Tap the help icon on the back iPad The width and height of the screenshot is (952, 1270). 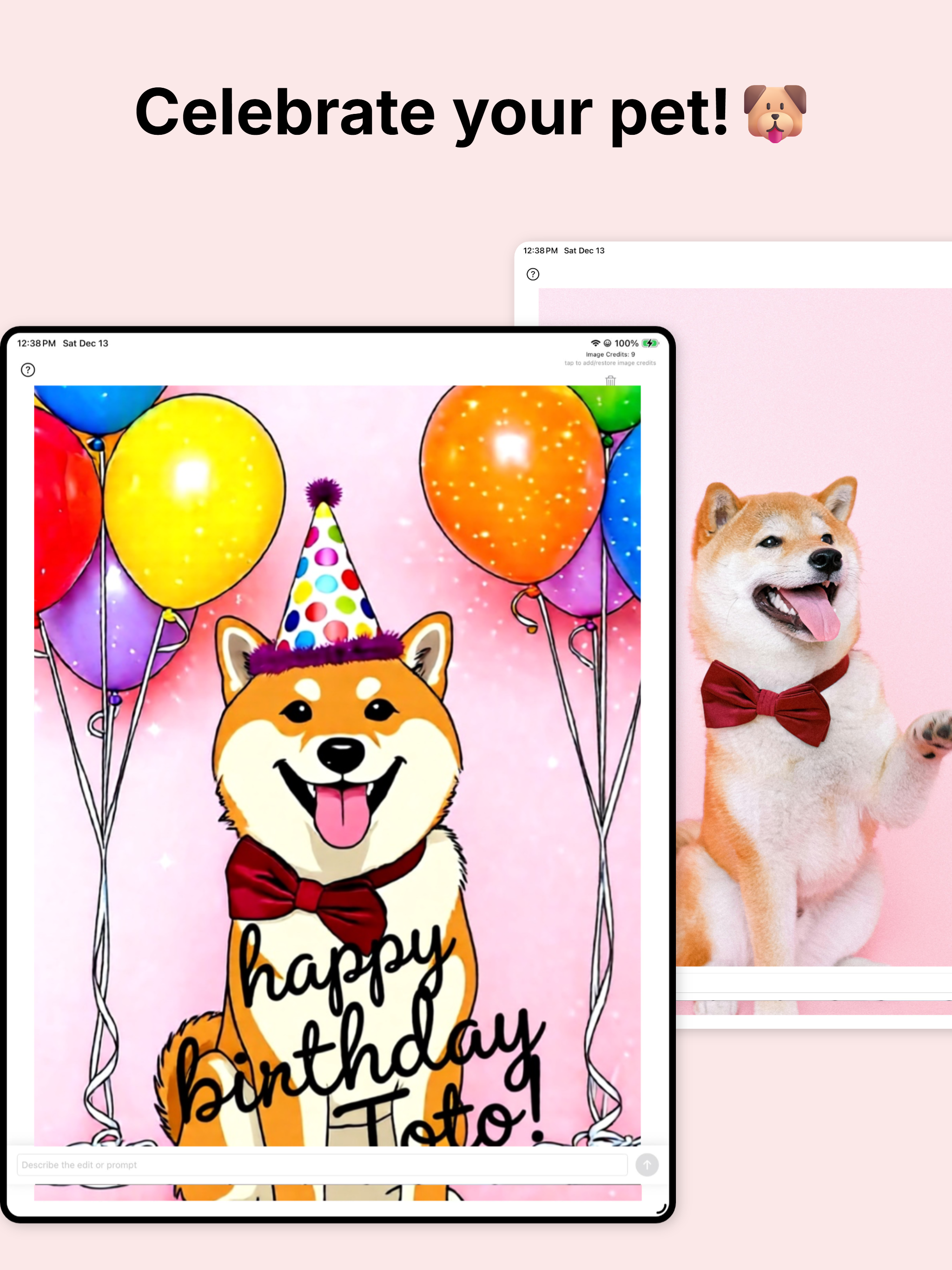click(x=533, y=274)
